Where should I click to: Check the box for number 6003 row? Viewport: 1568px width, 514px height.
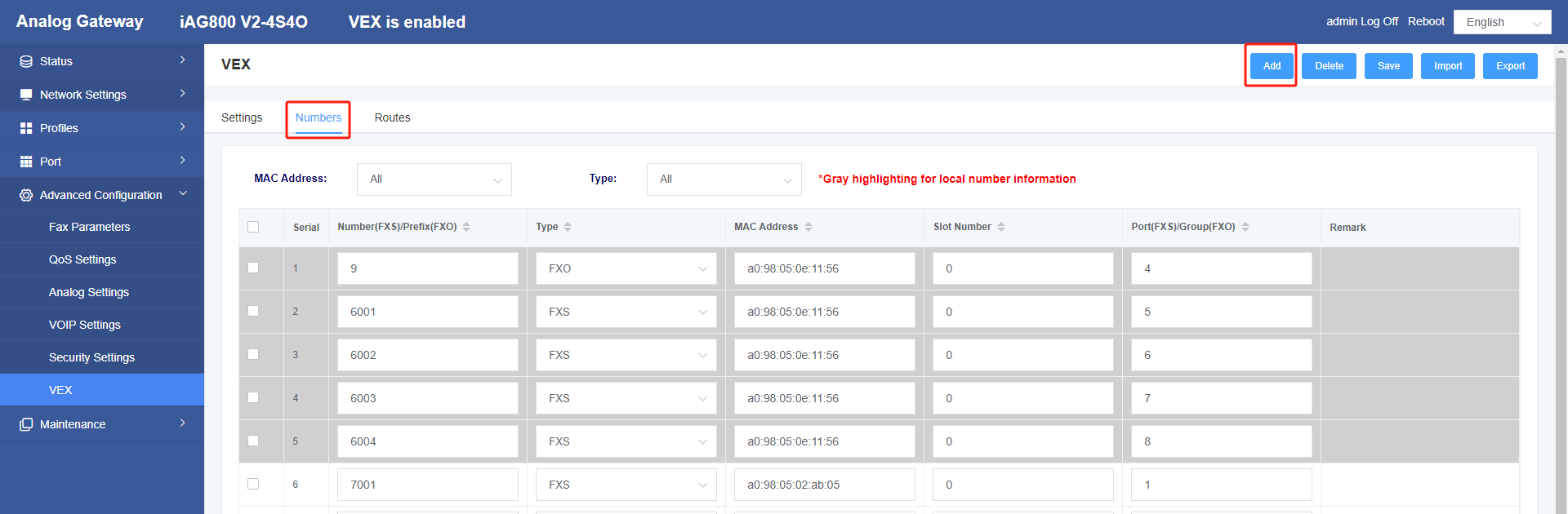(253, 397)
